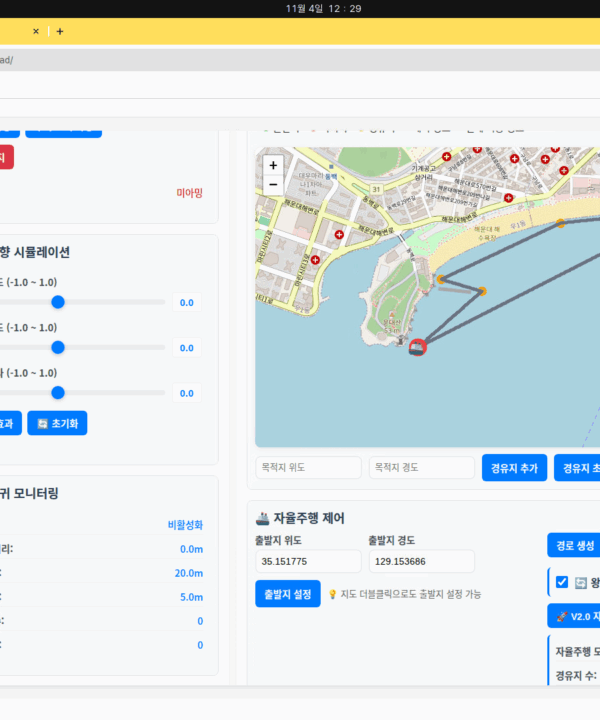
Task: Click the orange waypoint marker on the beach
Action: point(561,223)
